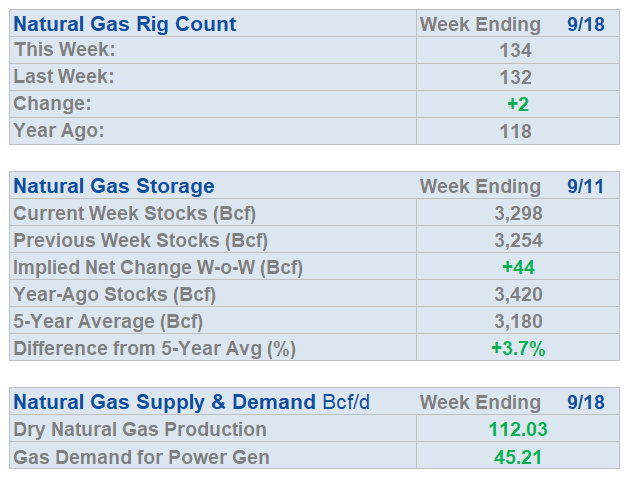Click the Difference from 5-Year Avg label
The height and width of the screenshot is (478, 628).
coord(155,349)
